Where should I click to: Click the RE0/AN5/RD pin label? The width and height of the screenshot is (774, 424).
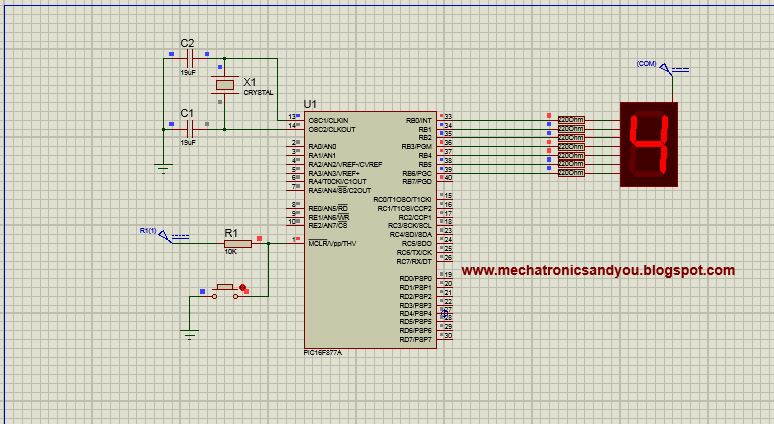[328, 208]
